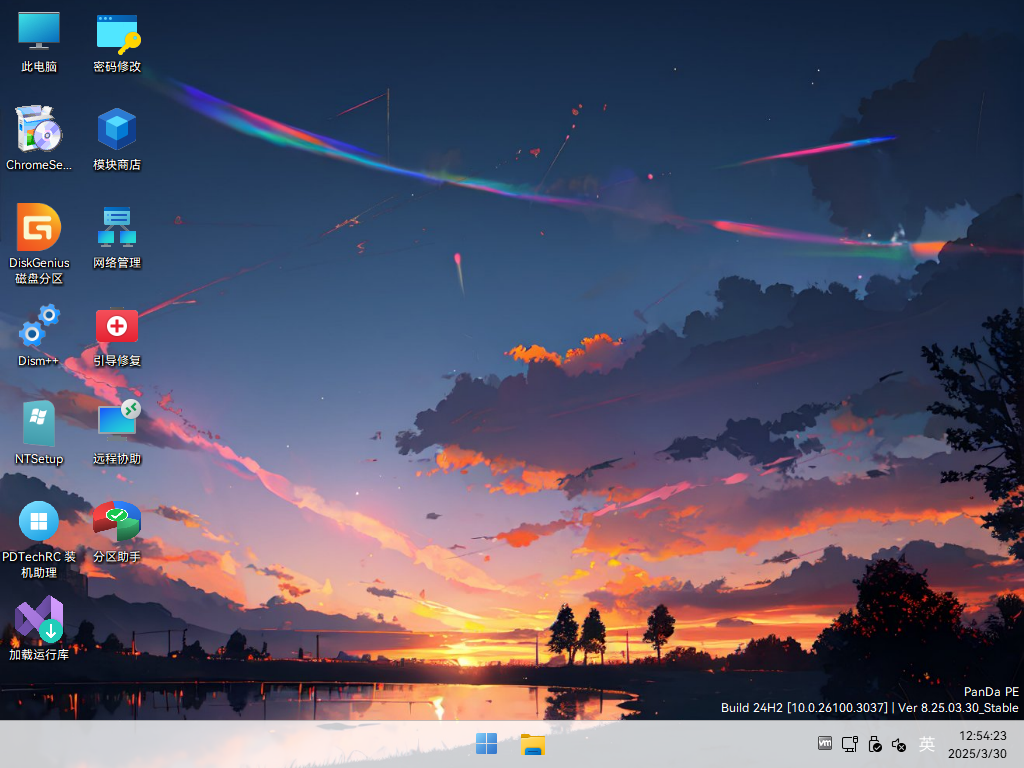Open the 模块商店 module store icon
Screen dimensions: 1024x768
point(117,129)
